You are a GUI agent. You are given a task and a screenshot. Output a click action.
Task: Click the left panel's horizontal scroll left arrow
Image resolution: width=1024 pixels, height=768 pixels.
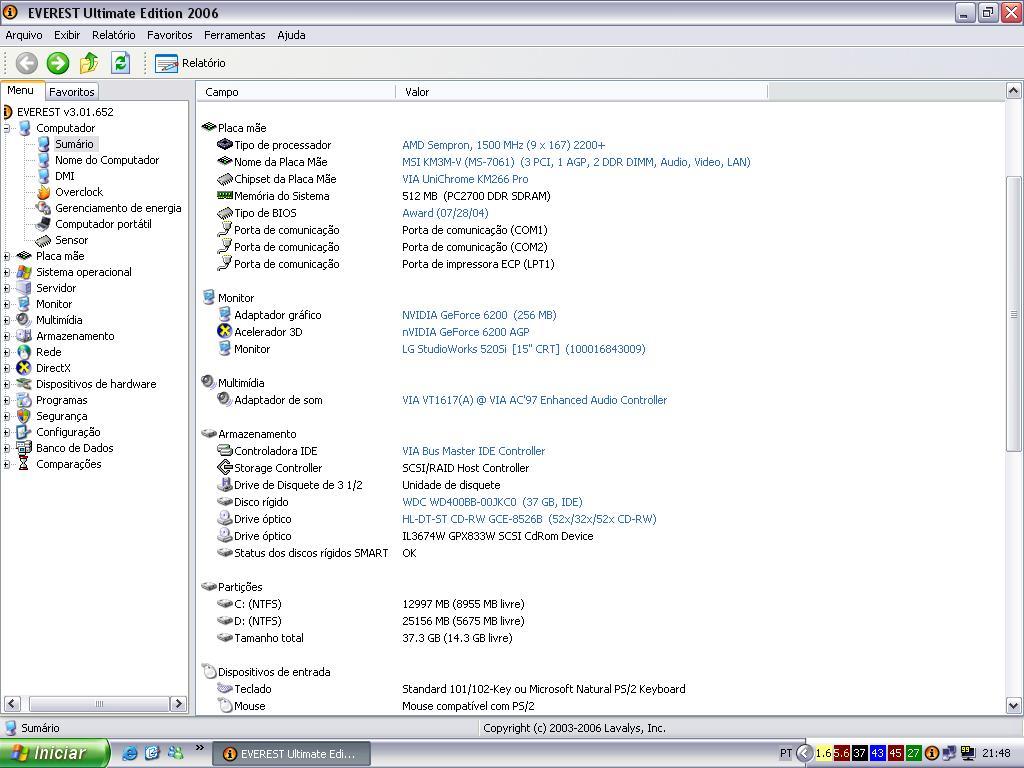(x=12, y=703)
